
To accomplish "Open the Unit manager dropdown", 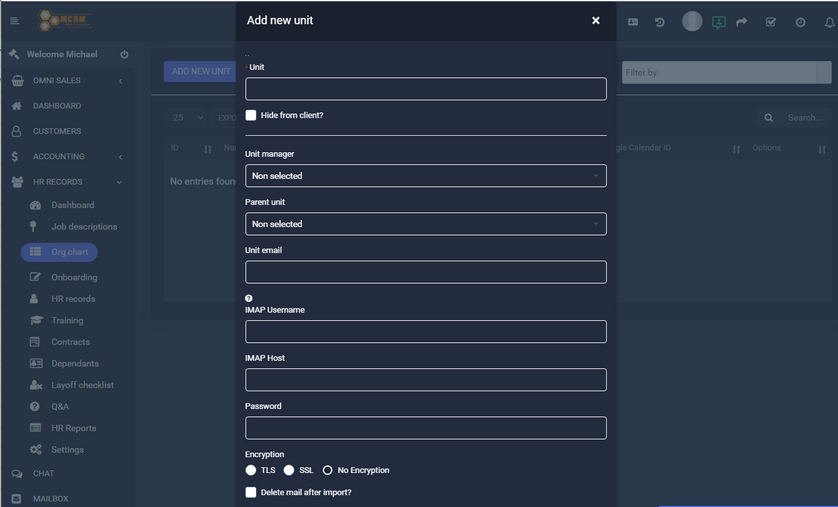I will click(x=425, y=176).
